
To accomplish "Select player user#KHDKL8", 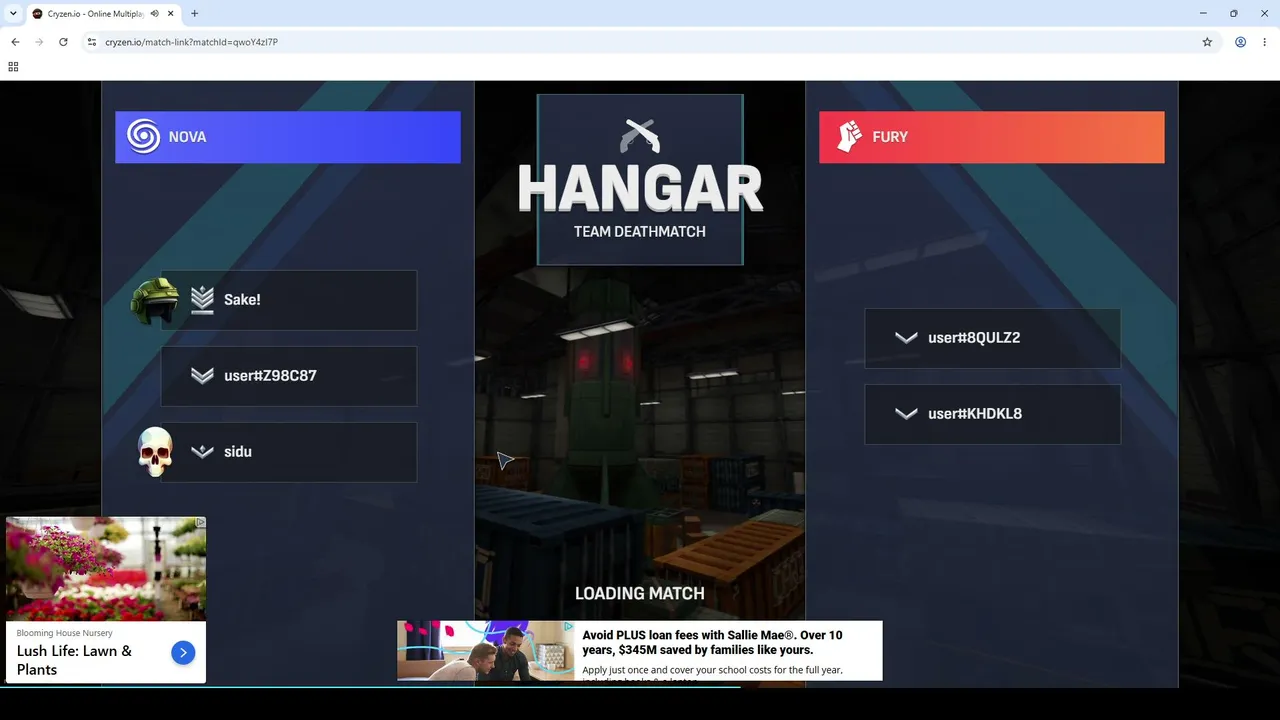I will pos(993,414).
